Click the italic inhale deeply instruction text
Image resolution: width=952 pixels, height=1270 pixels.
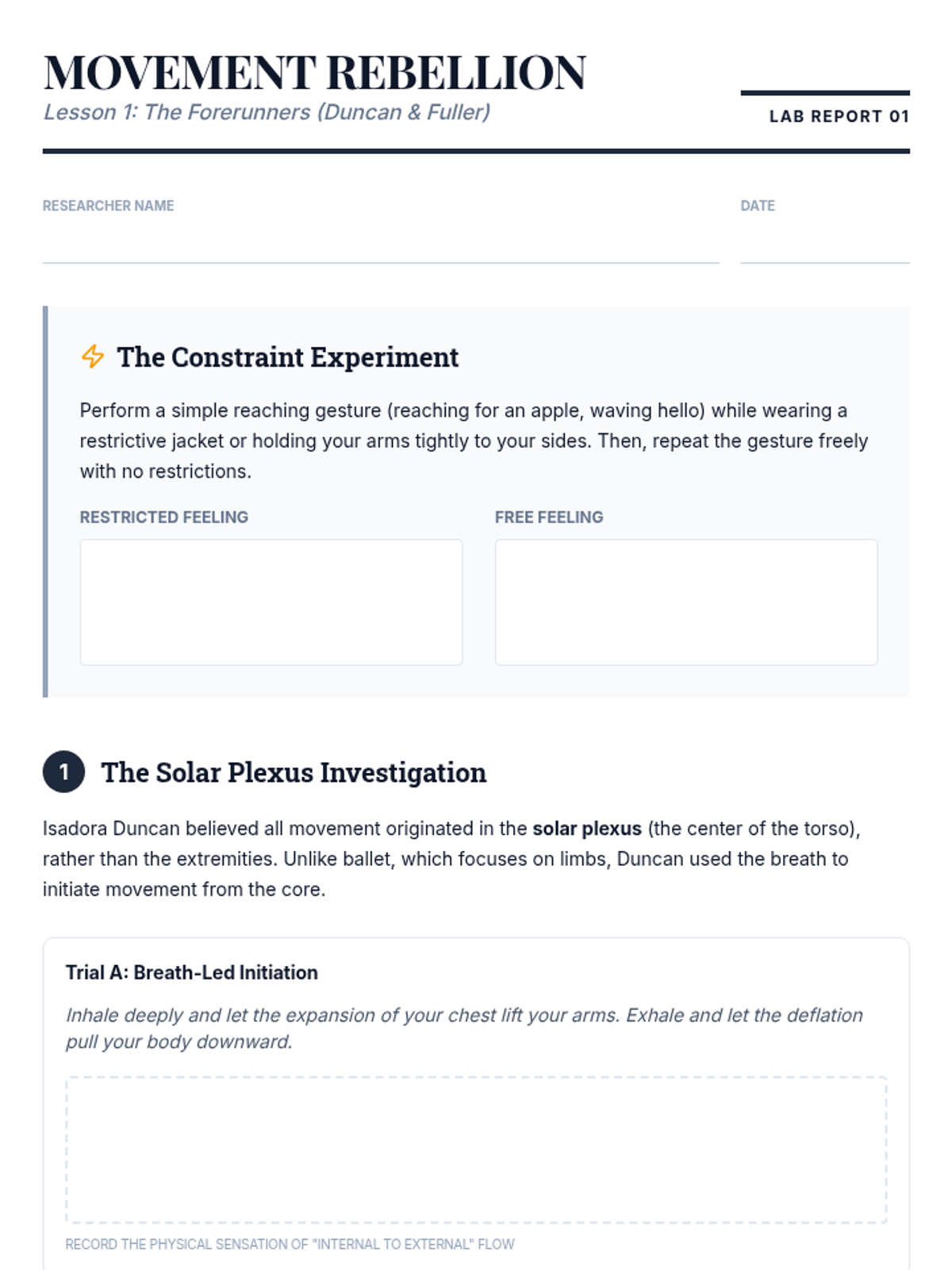coord(465,1028)
